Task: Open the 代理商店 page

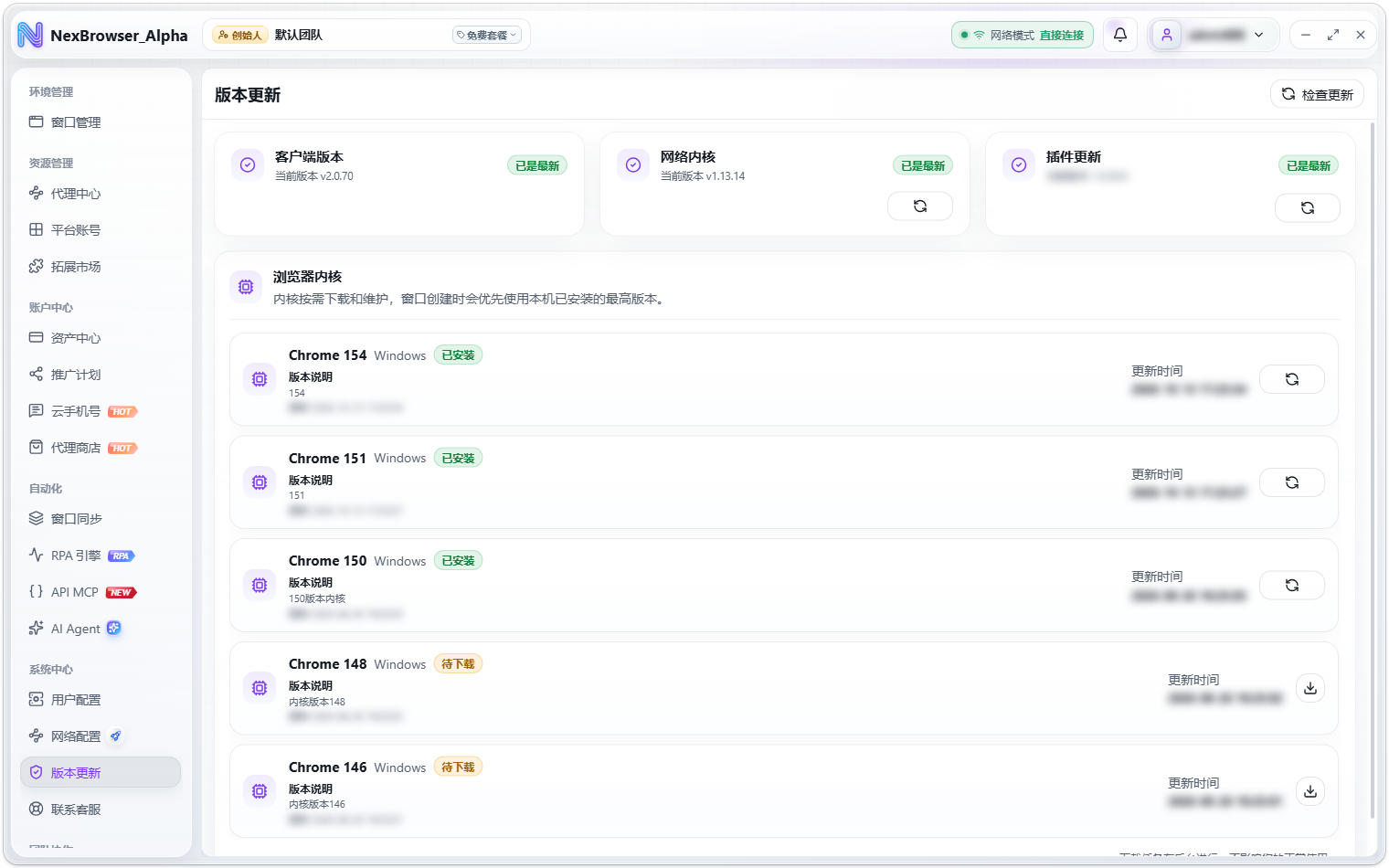Action: point(101,448)
